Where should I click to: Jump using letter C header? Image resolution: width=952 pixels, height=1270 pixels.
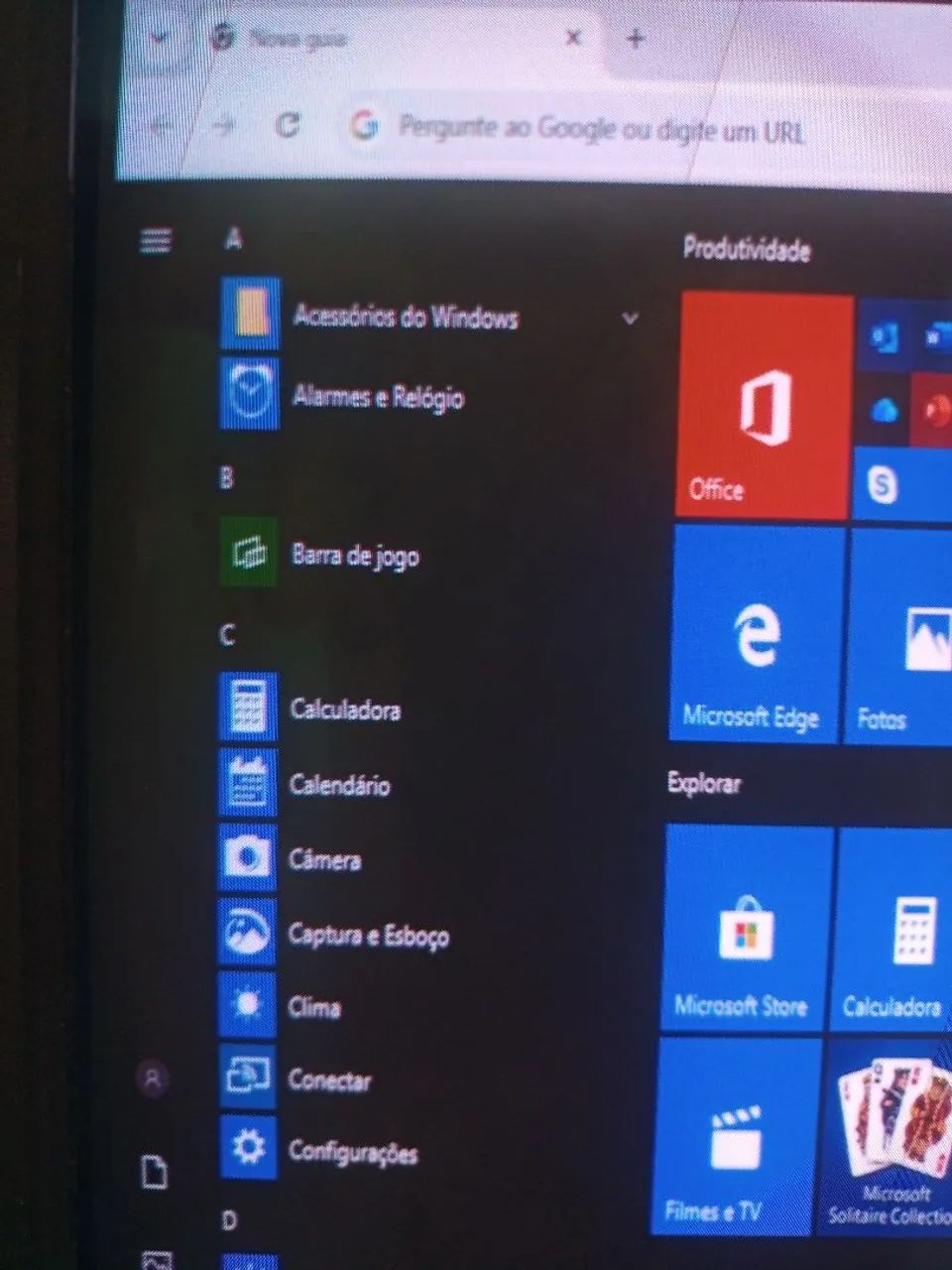click(x=227, y=634)
